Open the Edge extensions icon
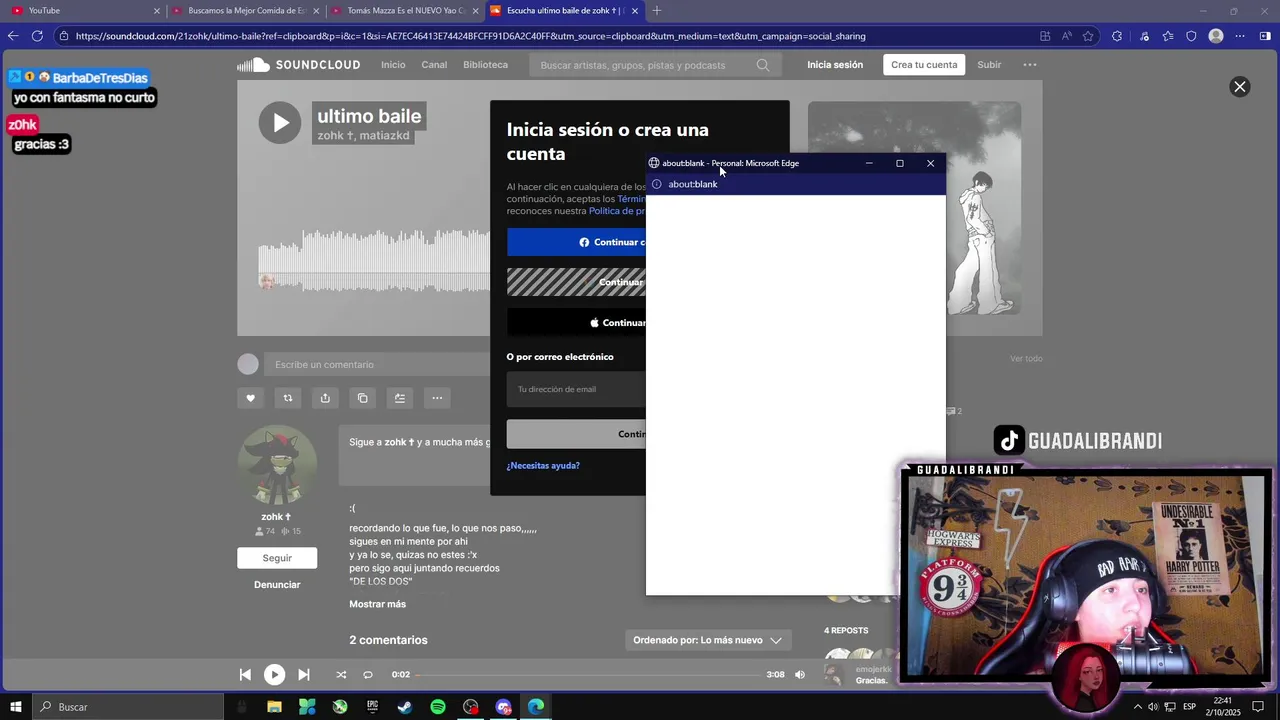Viewport: 1280px width, 720px height. 1117,36
